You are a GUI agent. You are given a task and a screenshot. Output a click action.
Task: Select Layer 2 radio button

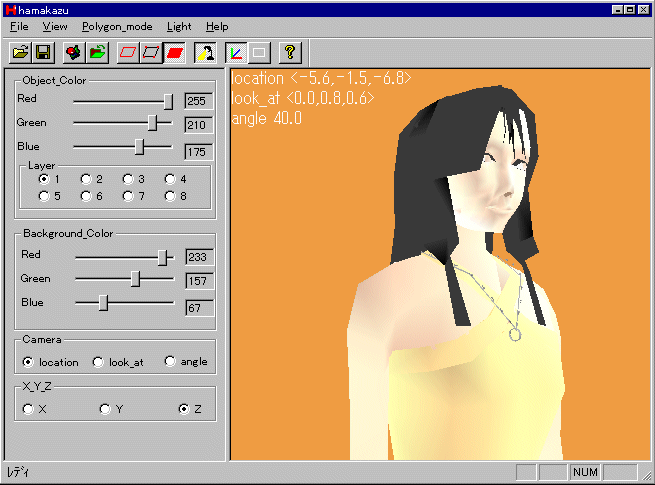click(x=86, y=179)
